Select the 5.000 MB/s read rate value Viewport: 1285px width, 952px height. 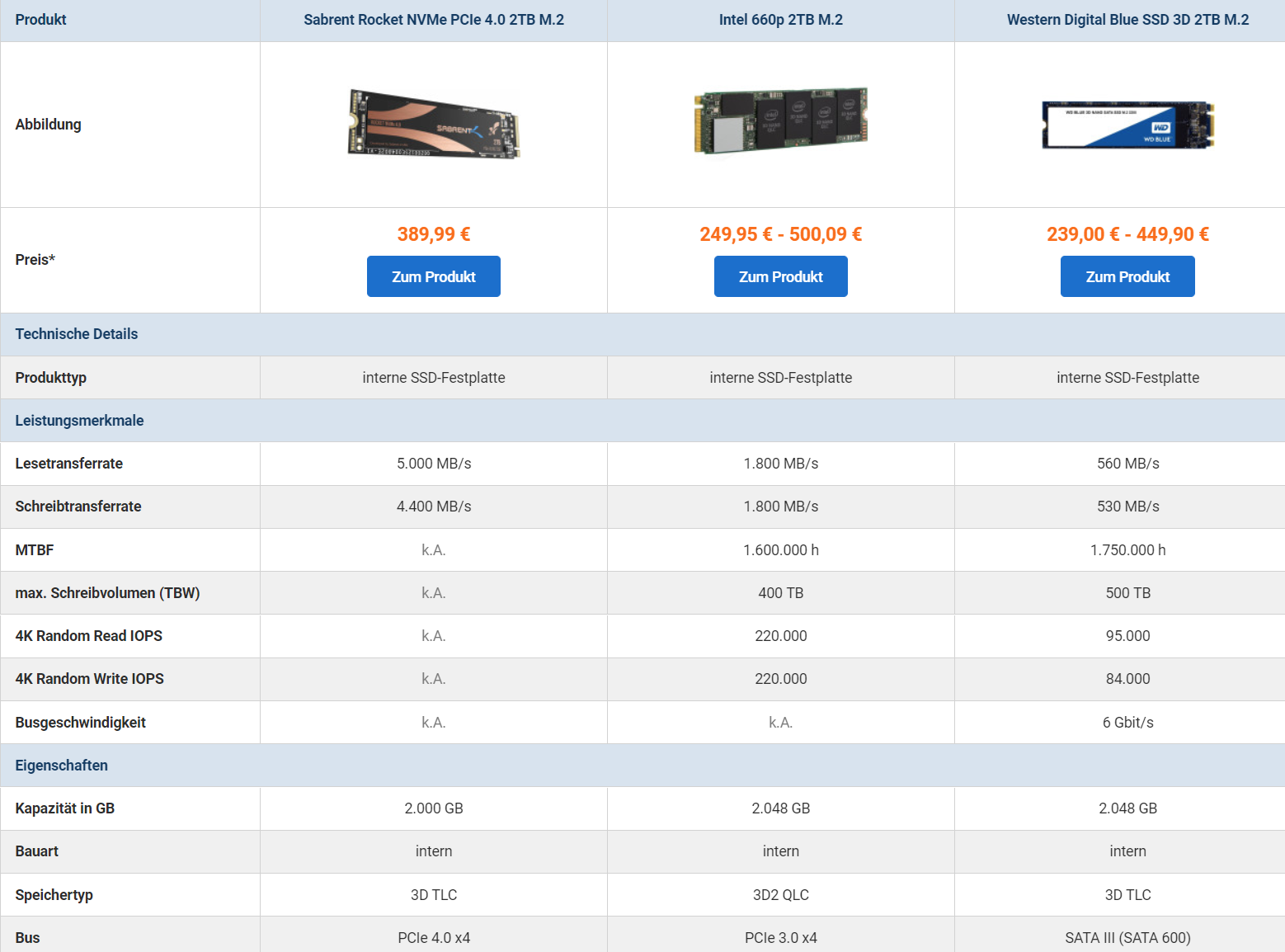(434, 464)
